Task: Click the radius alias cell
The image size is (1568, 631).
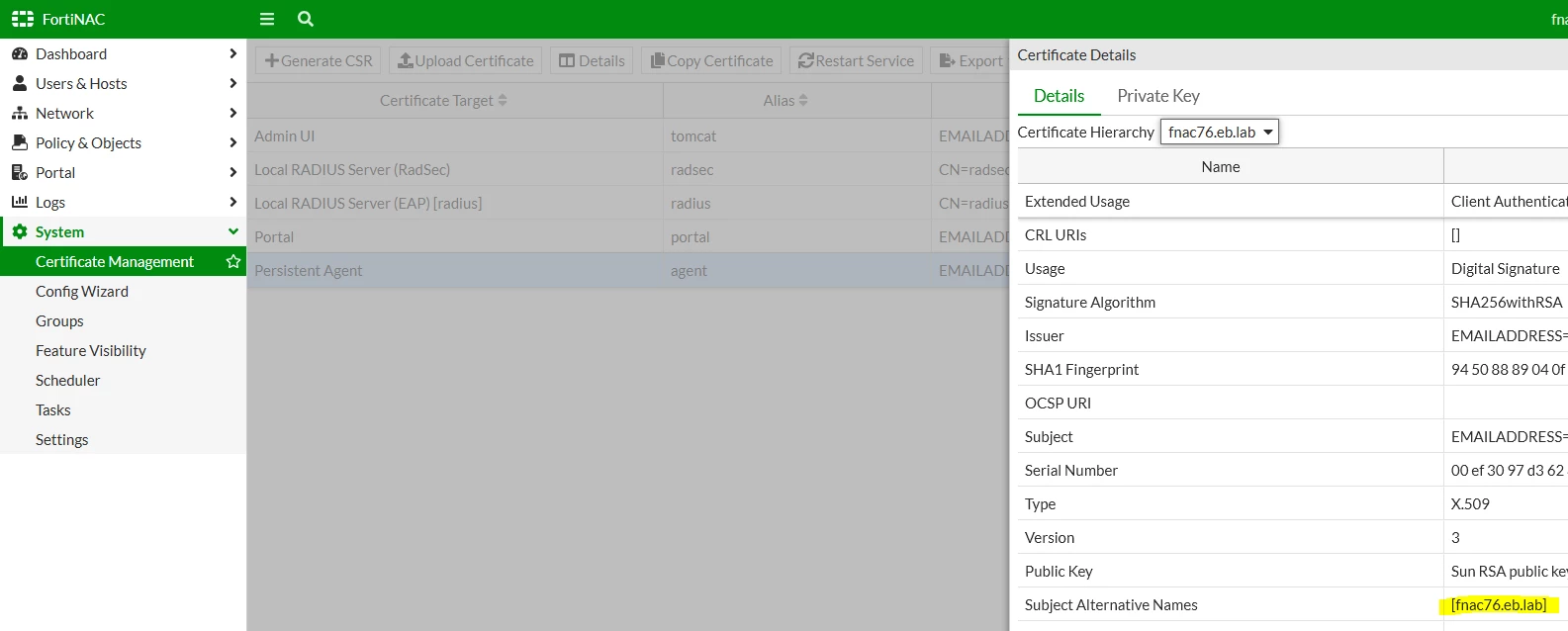Action: coord(797,203)
